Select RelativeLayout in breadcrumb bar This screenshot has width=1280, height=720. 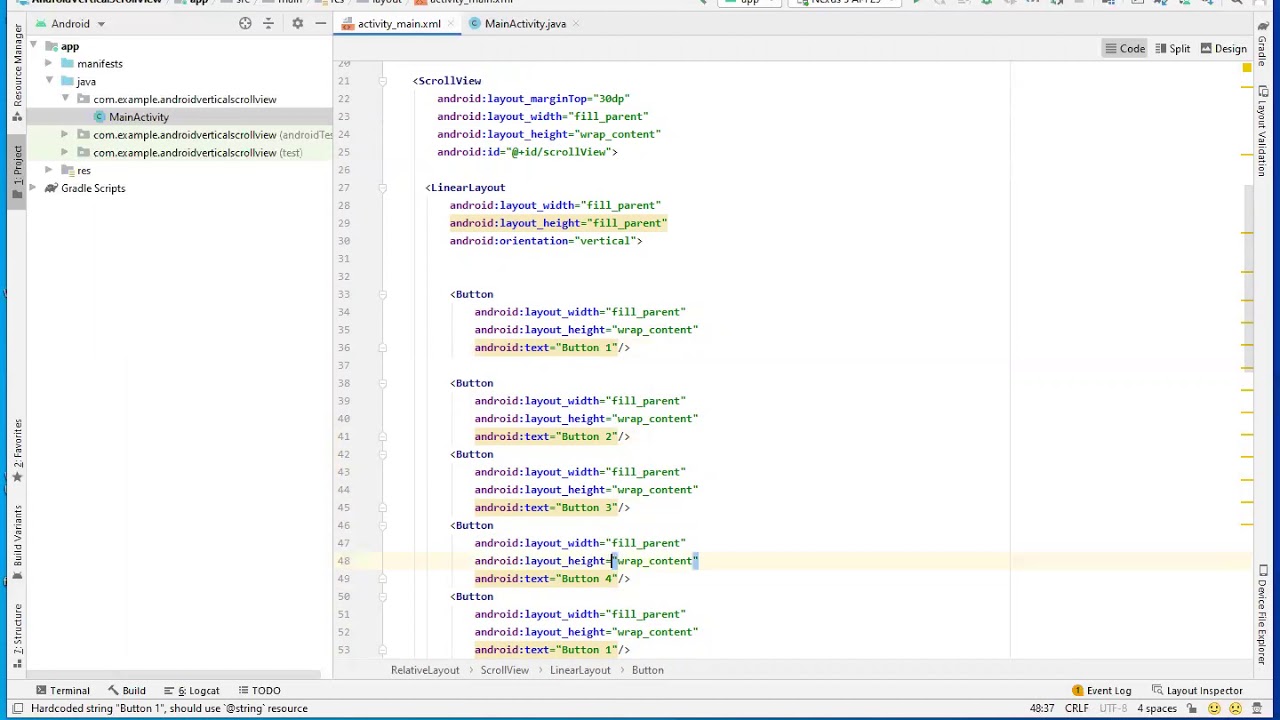(x=425, y=670)
